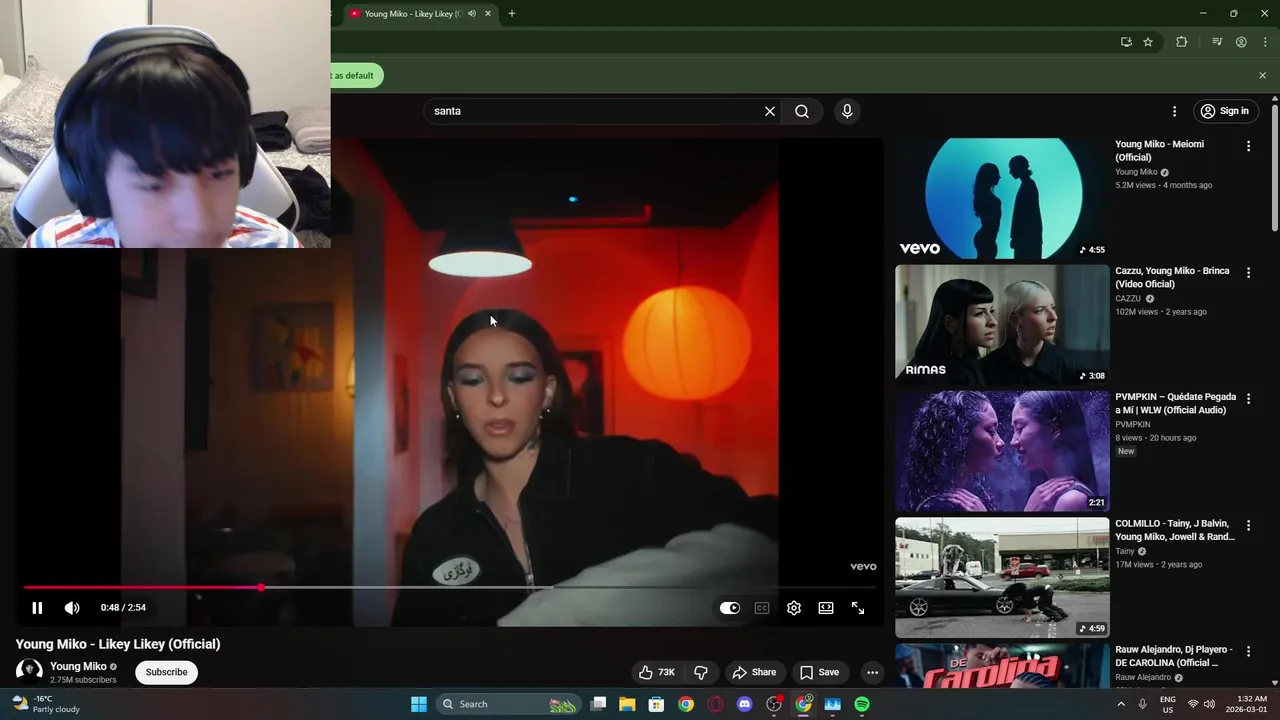1280x720 pixels.
Task: Open options menu for COLMILLO video
Action: tap(1248, 525)
